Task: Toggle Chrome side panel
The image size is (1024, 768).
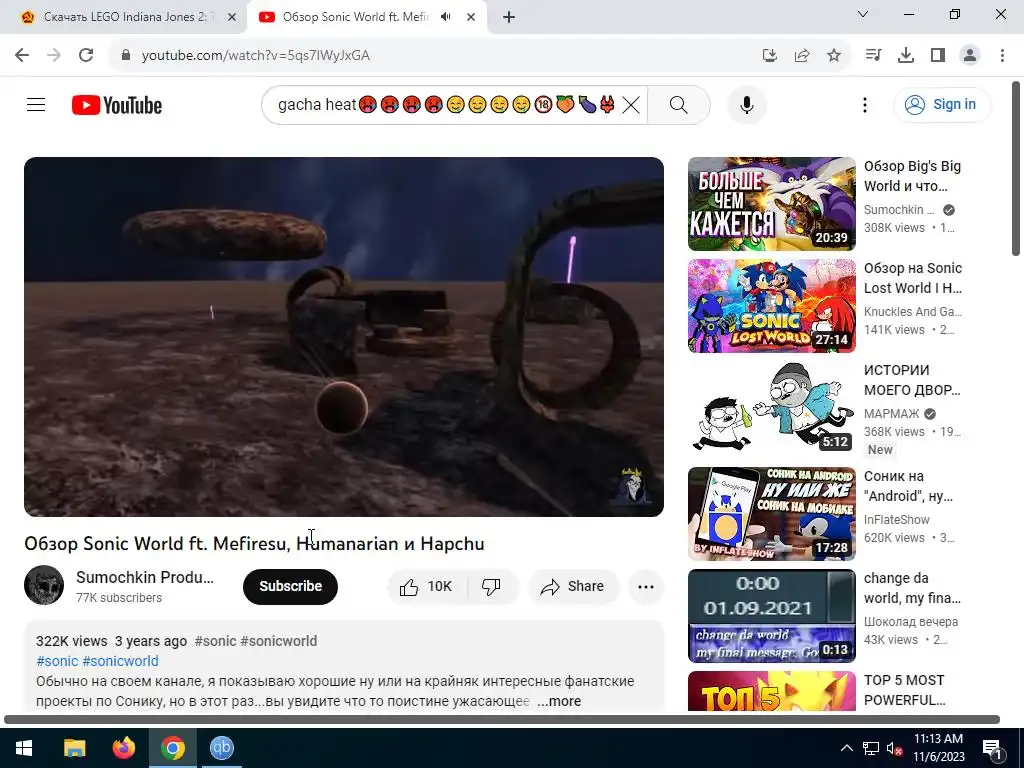Action: coord(938,55)
